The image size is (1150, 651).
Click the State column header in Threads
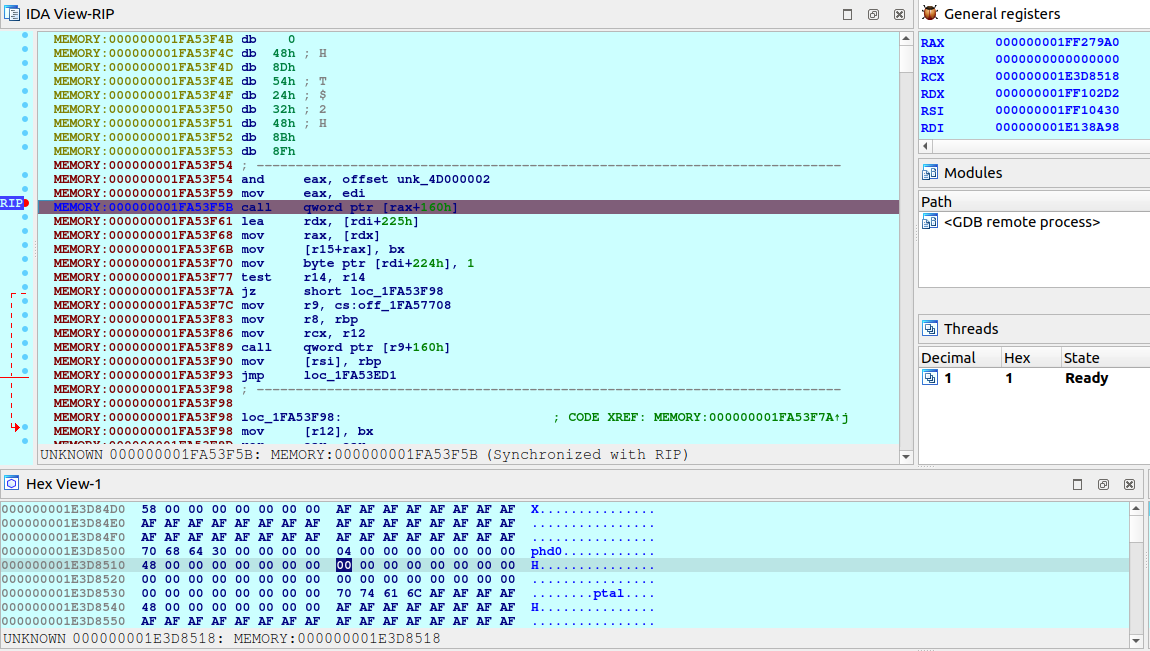click(1081, 357)
